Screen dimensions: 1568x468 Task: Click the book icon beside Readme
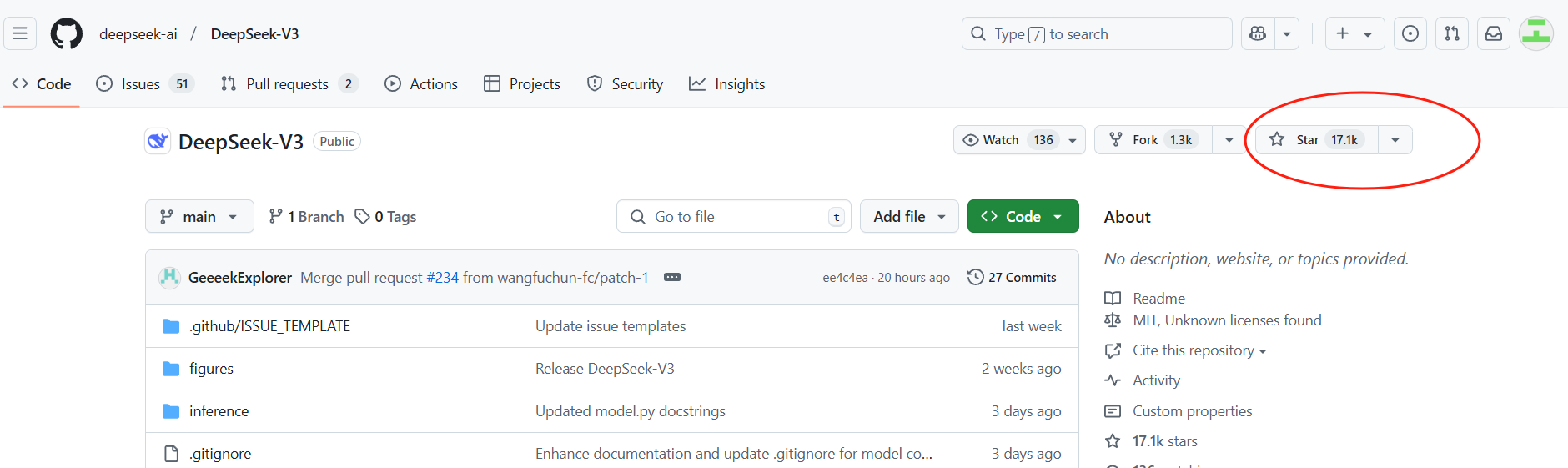coord(1113,299)
